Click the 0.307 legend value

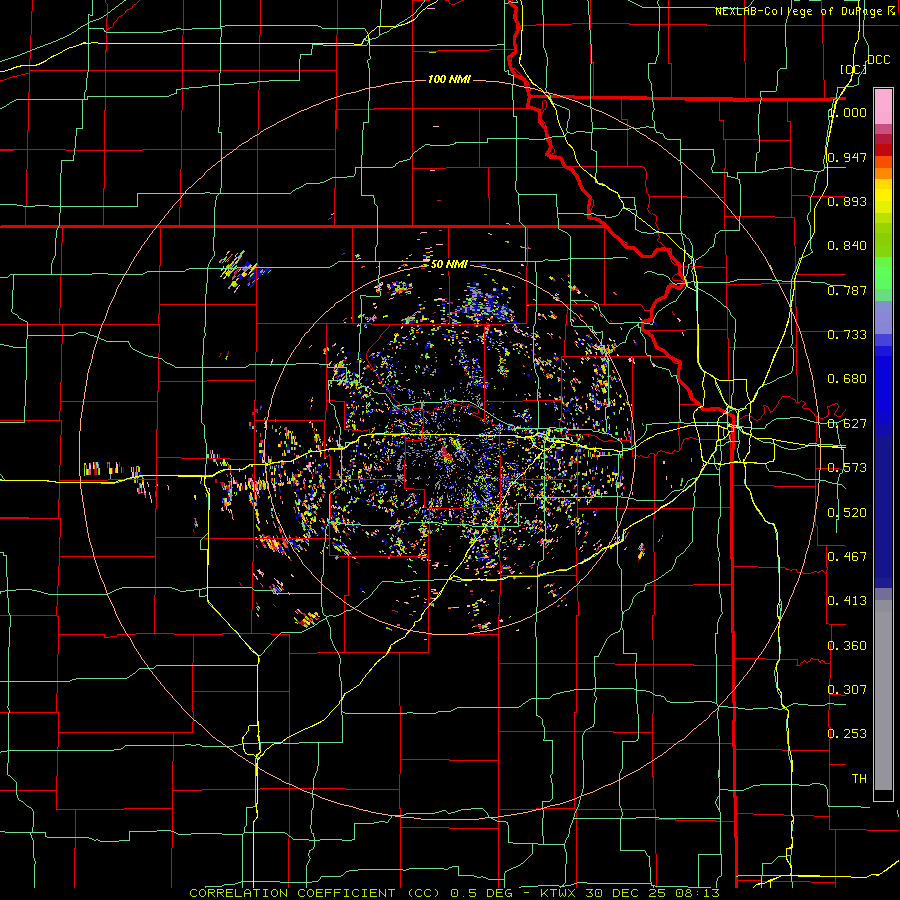[847, 689]
